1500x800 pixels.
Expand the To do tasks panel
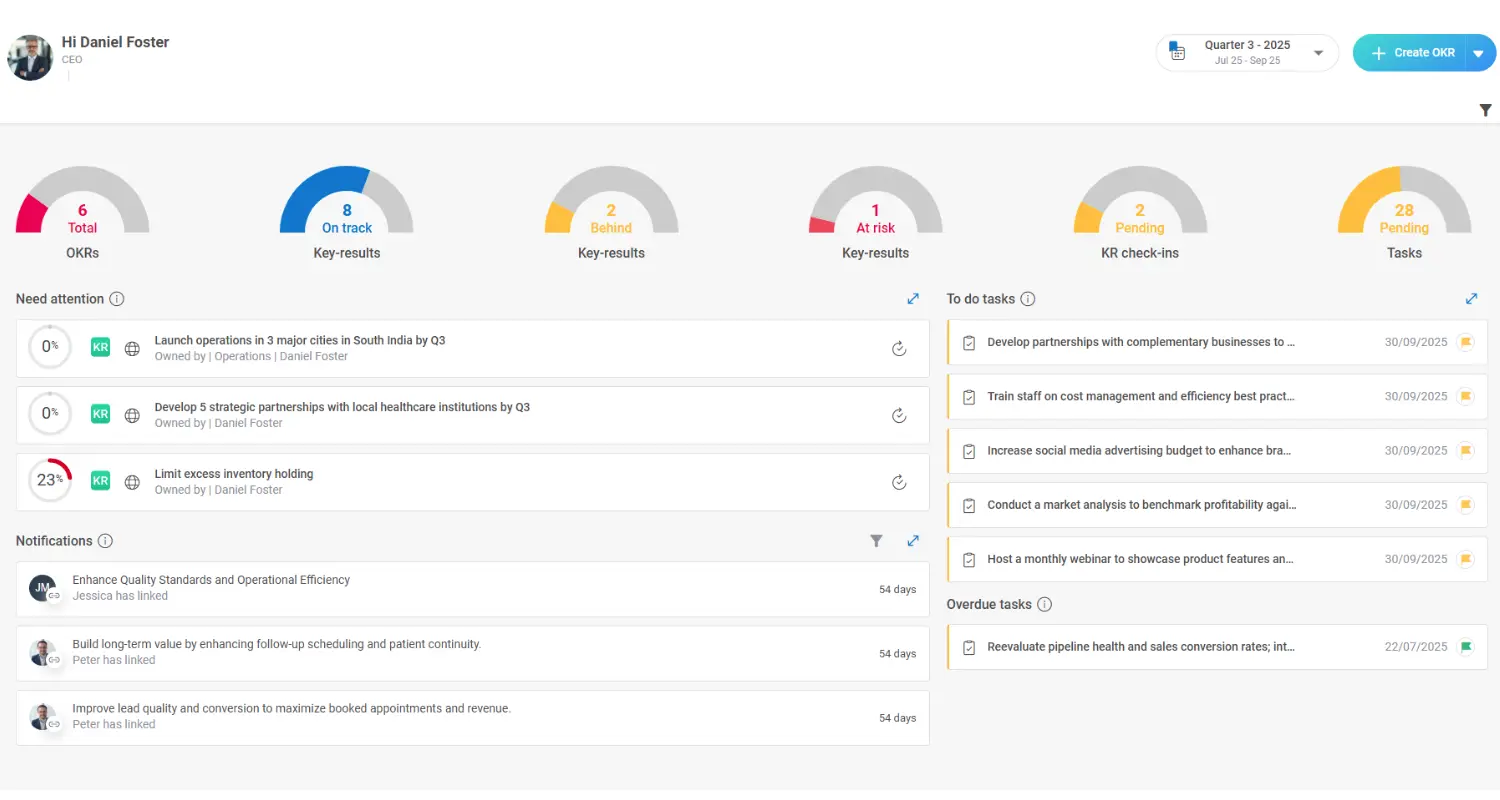1471,298
